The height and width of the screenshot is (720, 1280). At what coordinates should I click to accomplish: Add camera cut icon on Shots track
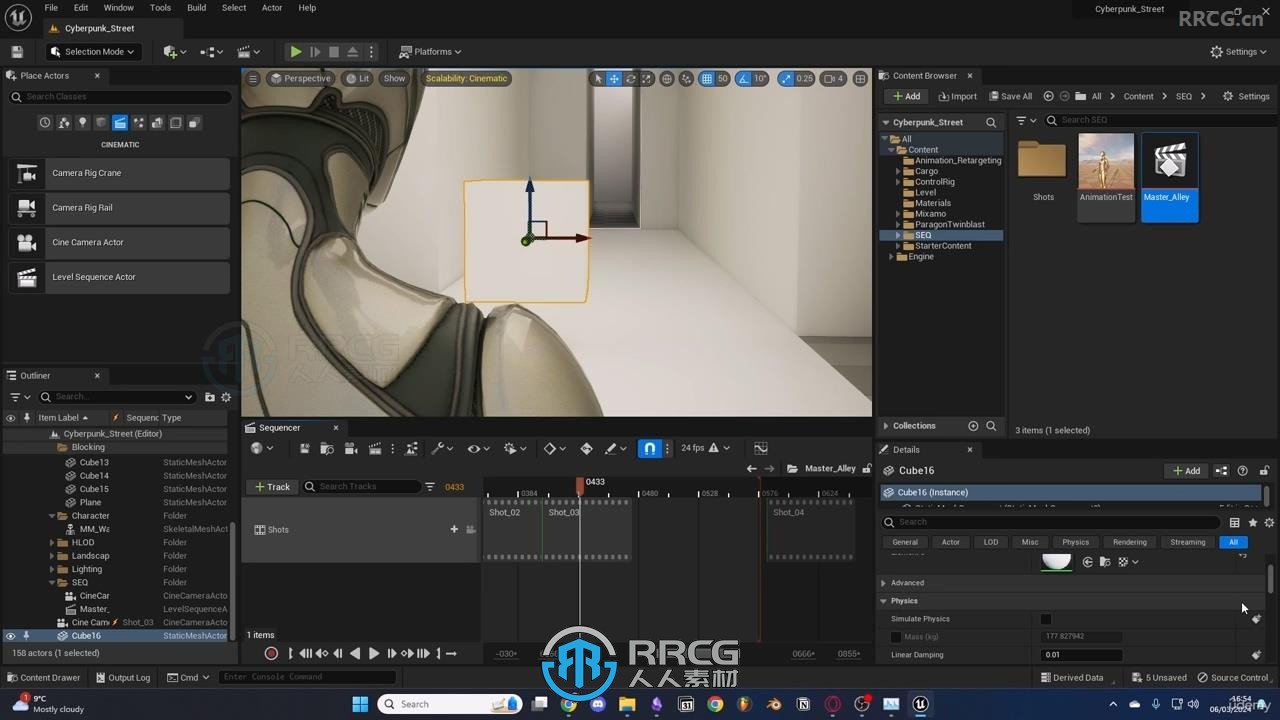click(470, 530)
